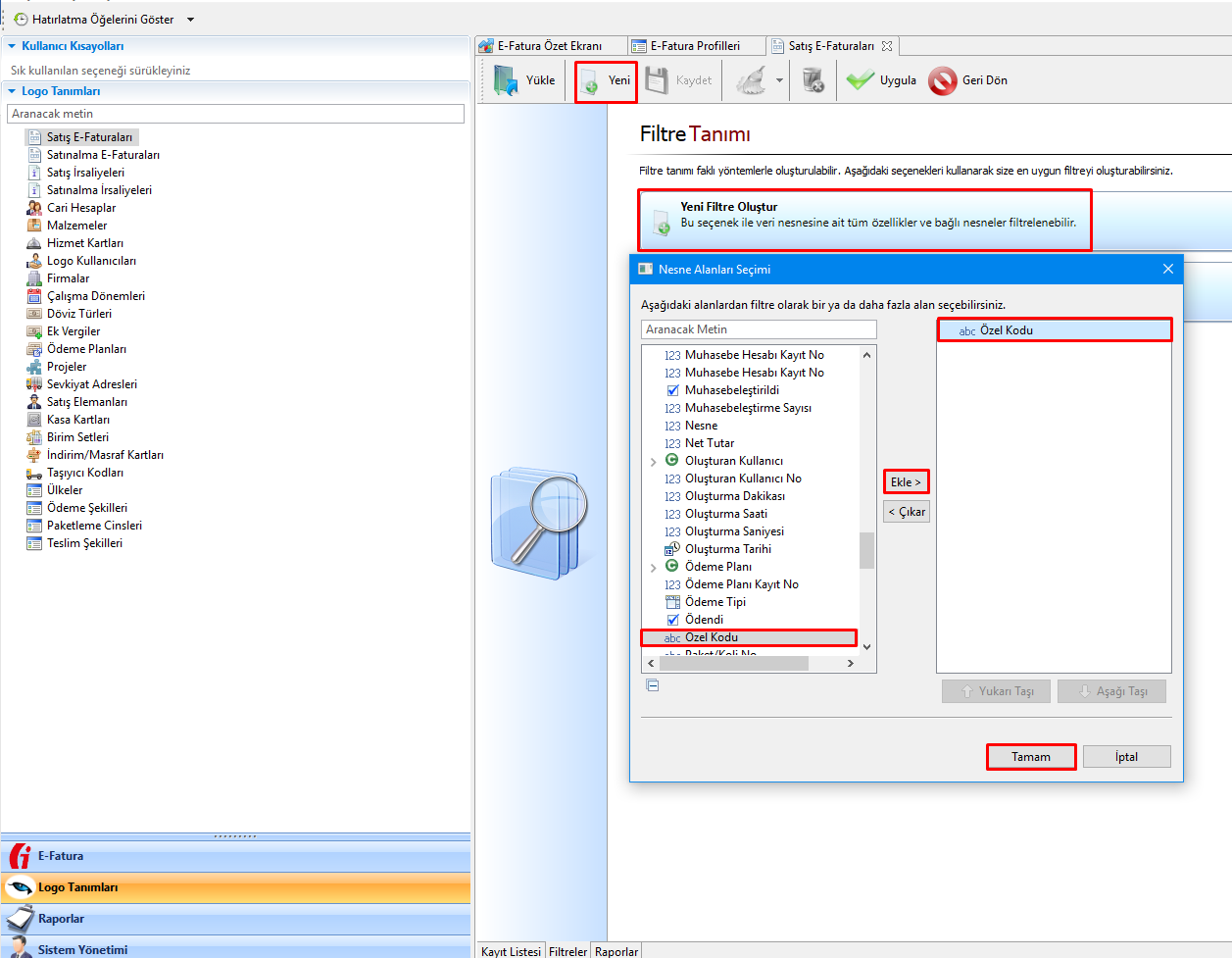This screenshot has height=958, width=1232.
Task: Click the Aranacak Metin search field
Action: click(x=759, y=329)
